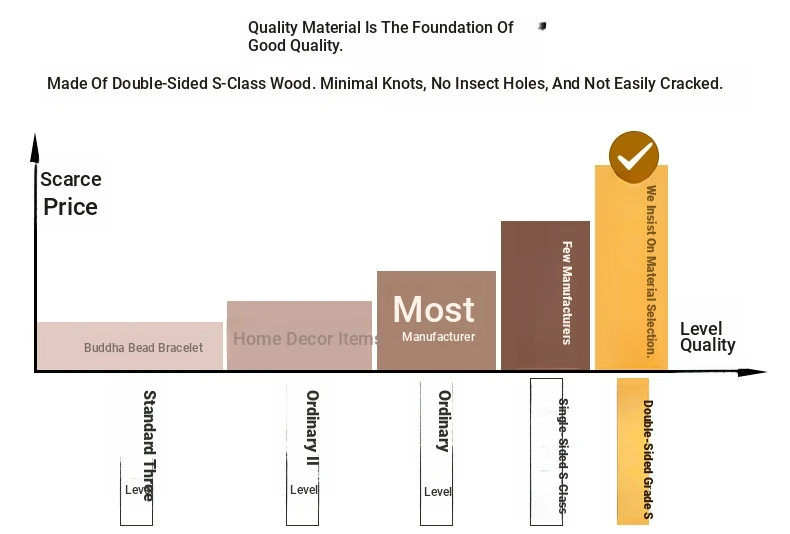This screenshot has width=790, height=534.
Task: Select the Home Decor Items bar
Action: pyautogui.click(x=299, y=336)
